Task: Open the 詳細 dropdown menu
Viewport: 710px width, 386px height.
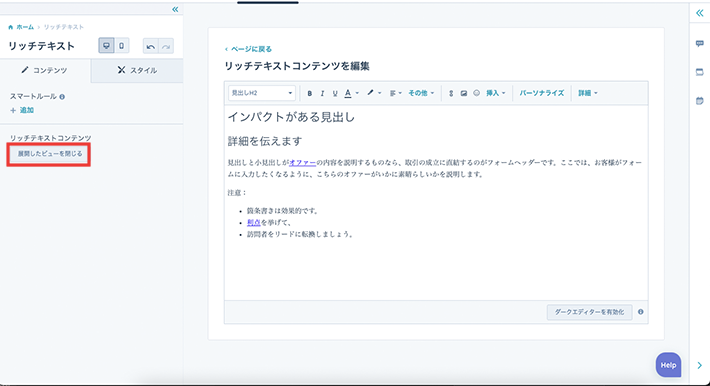Action: tap(588, 93)
